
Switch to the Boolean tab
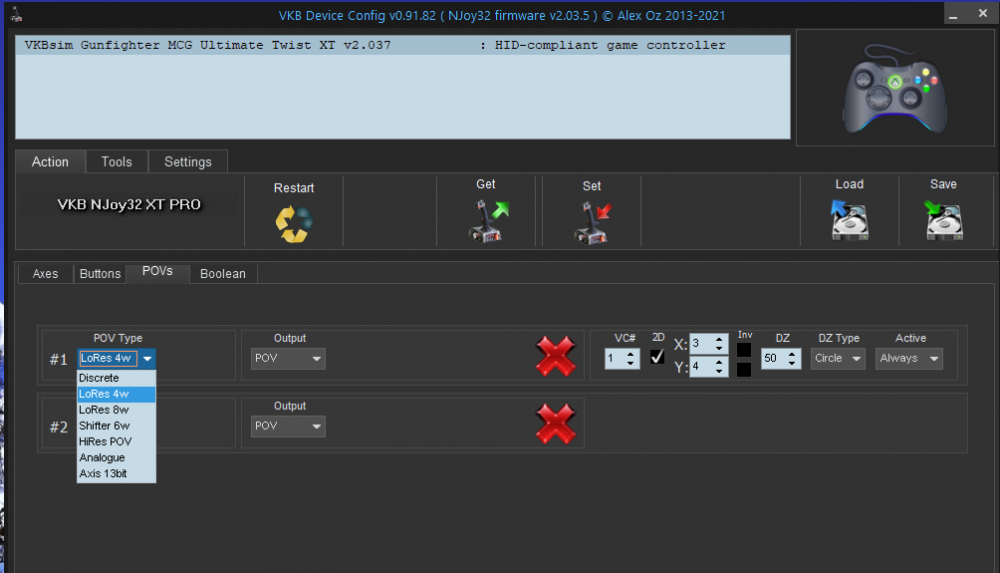click(x=223, y=274)
